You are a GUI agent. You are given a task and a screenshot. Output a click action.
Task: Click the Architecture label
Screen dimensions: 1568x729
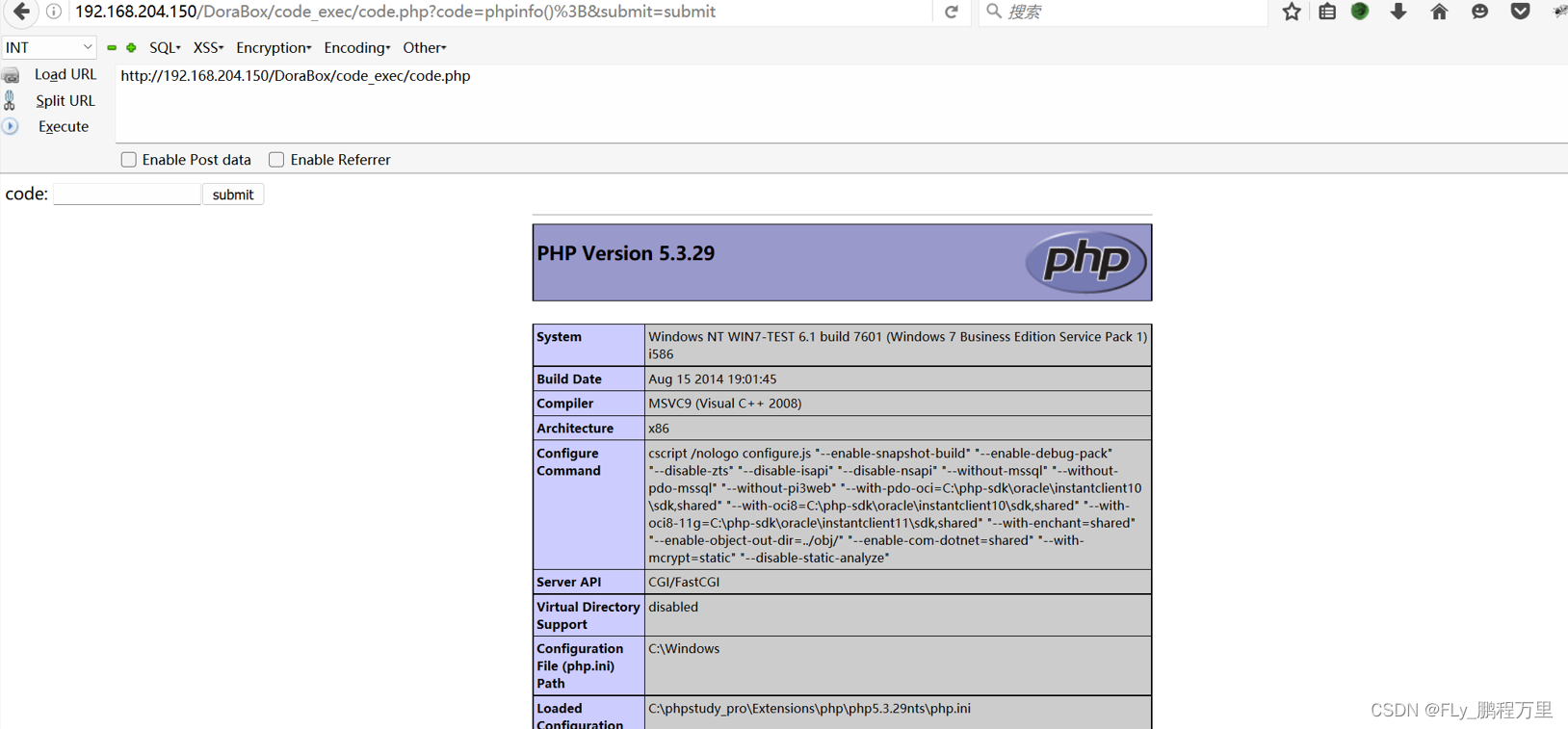575,429
